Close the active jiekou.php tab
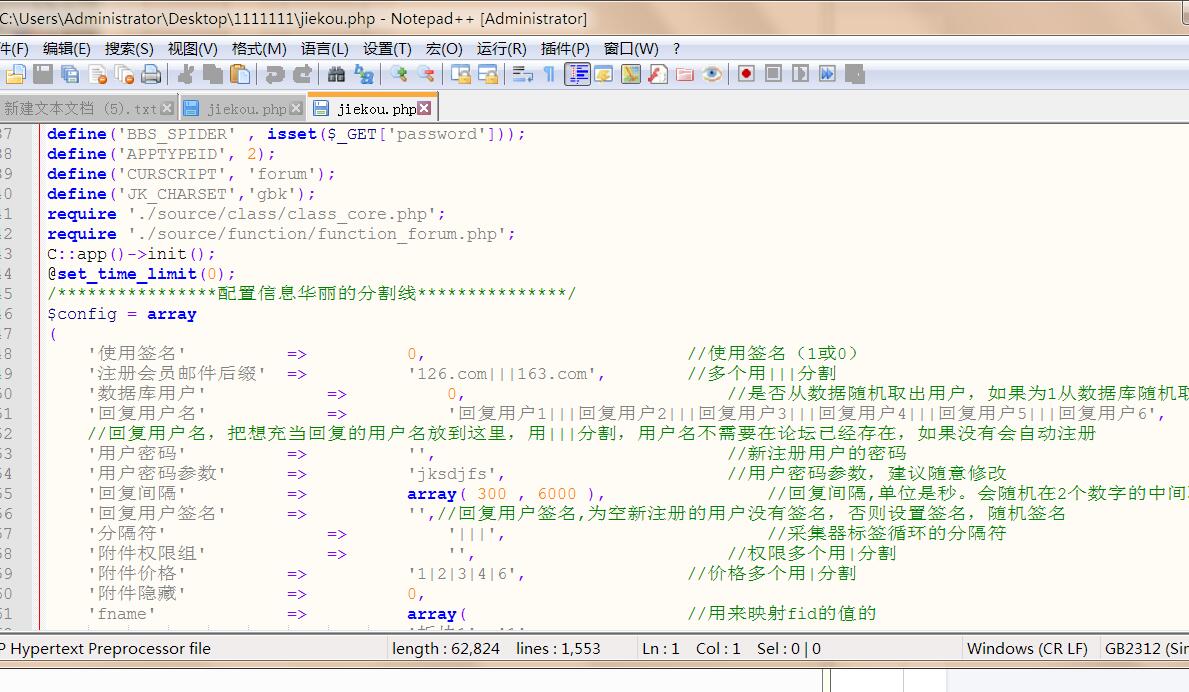The width and height of the screenshot is (1189, 692). pyautogui.click(x=425, y=108)
